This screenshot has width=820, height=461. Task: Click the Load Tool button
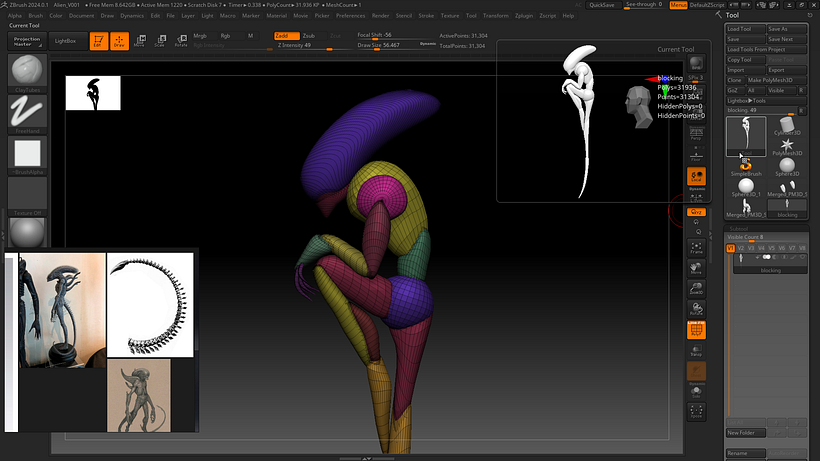point(746,29)
